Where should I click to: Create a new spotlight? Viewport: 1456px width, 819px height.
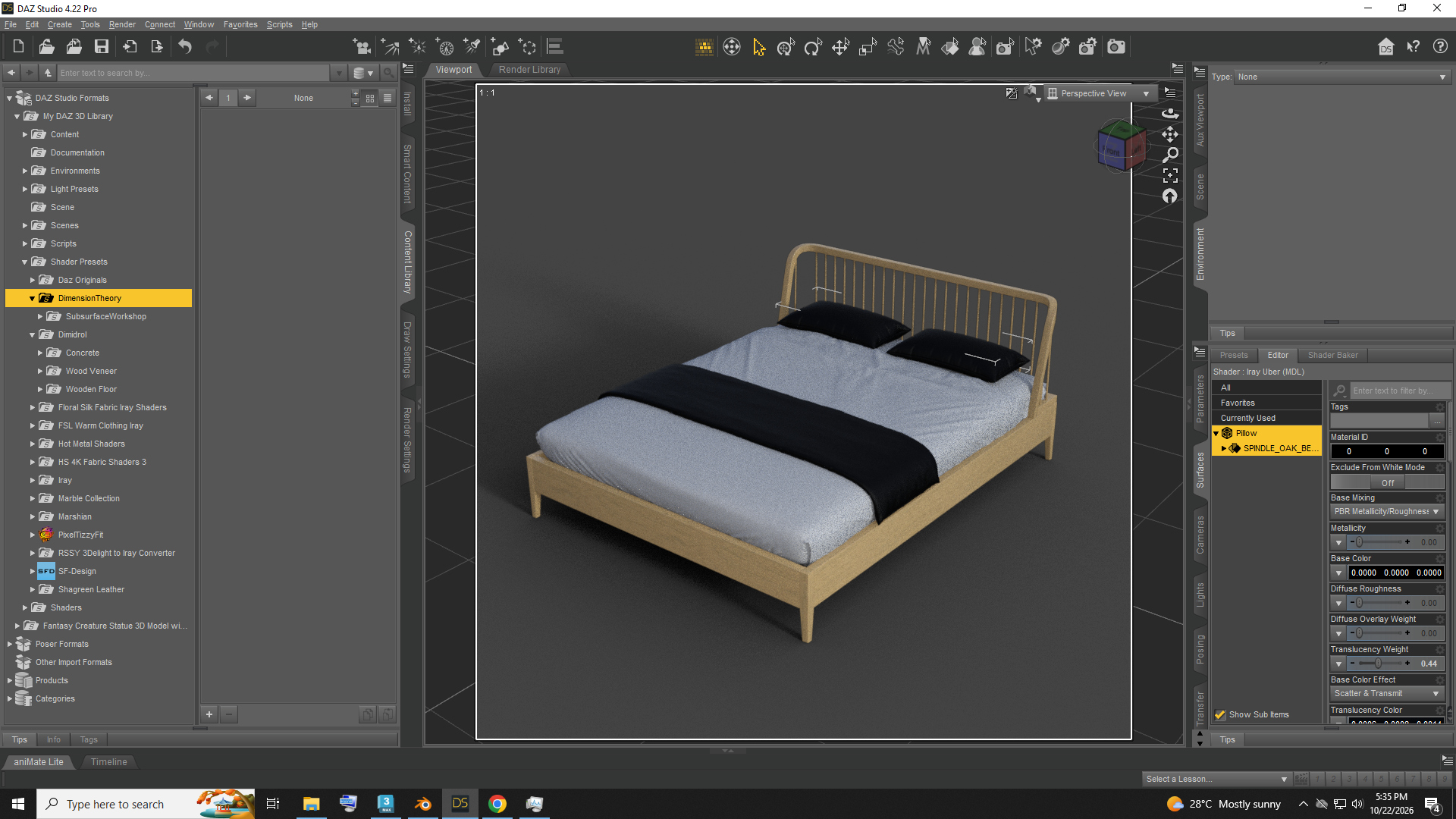click(472, 47)
